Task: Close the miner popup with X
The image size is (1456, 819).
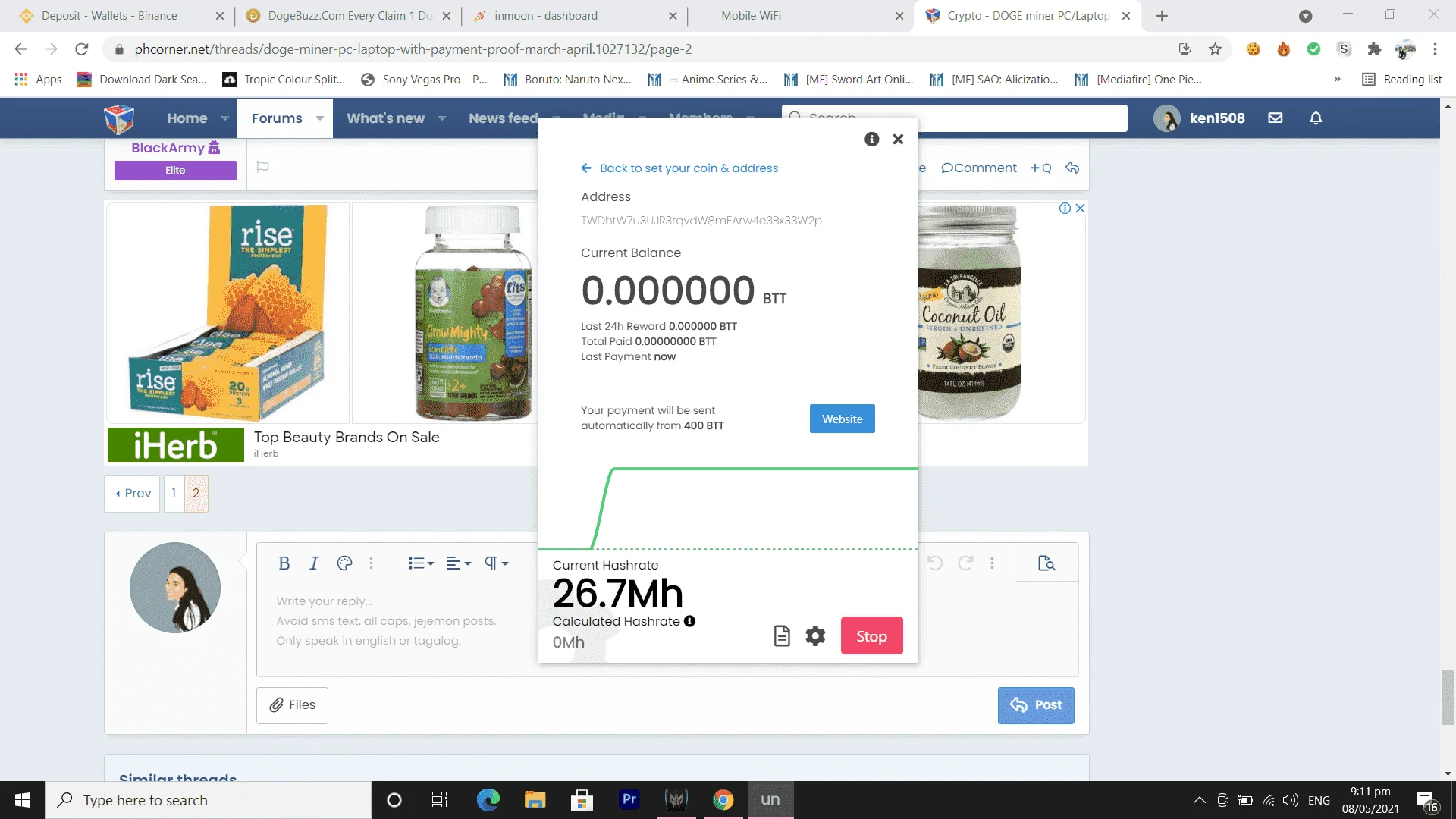Action: coord(898,139)
